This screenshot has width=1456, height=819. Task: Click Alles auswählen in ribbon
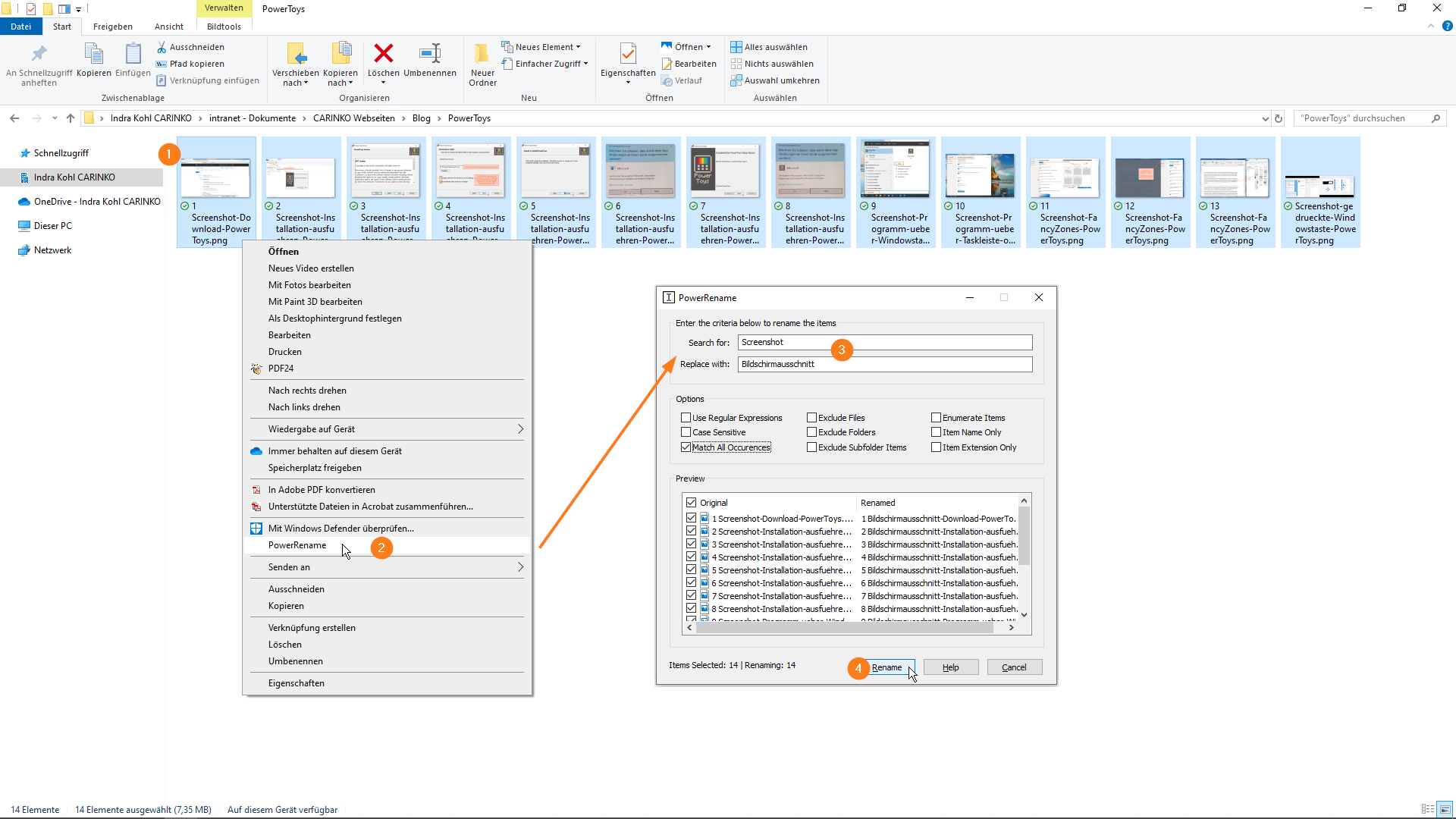tap(769, 47)
